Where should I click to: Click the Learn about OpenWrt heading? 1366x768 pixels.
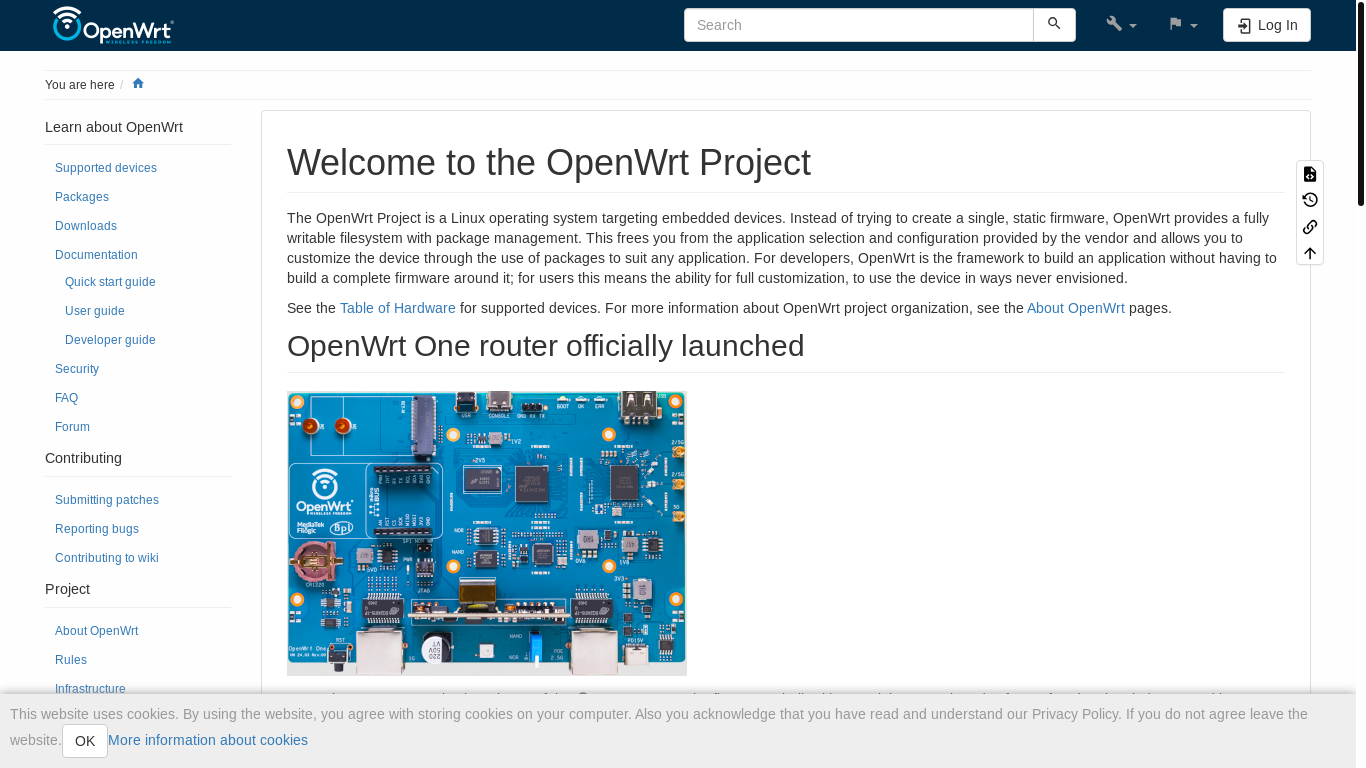pyautogui.click(x=114, y=127)
